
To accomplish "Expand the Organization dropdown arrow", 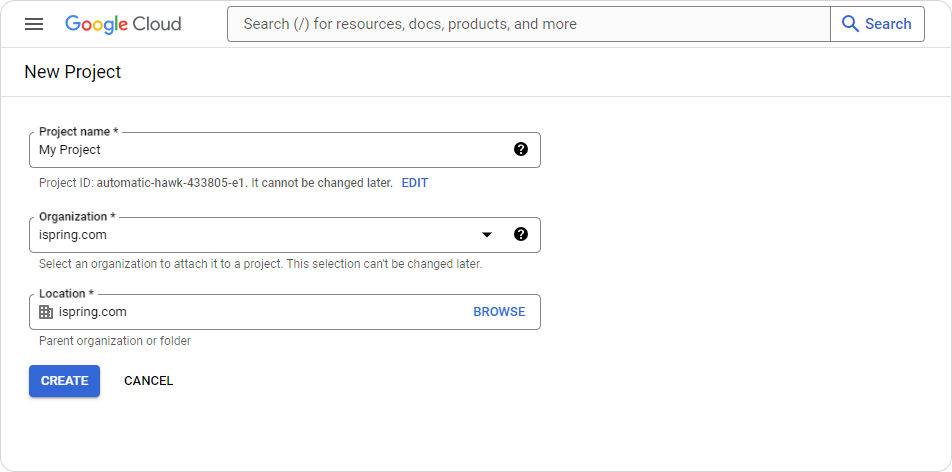I will pos(487,235).
